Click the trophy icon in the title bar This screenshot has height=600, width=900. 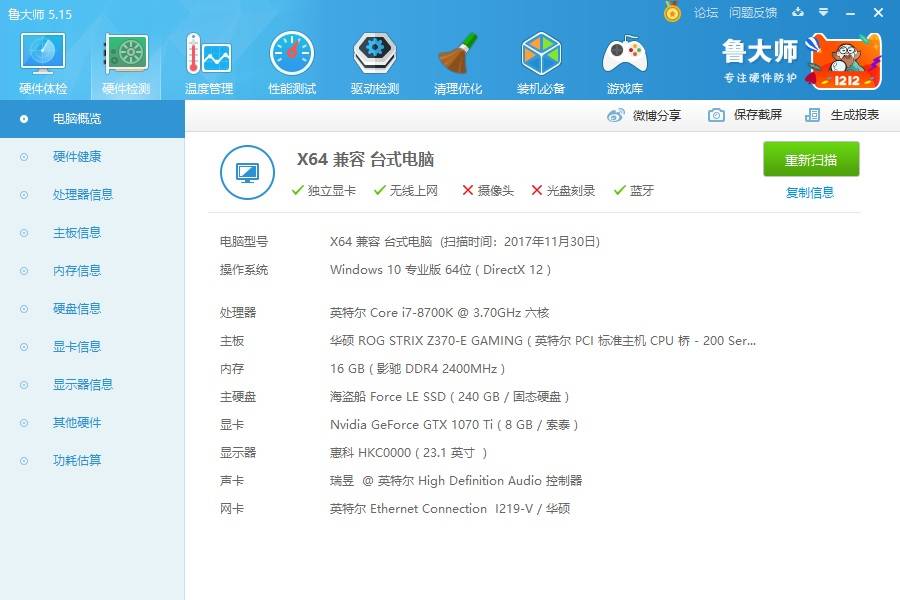tap(672, 13)
